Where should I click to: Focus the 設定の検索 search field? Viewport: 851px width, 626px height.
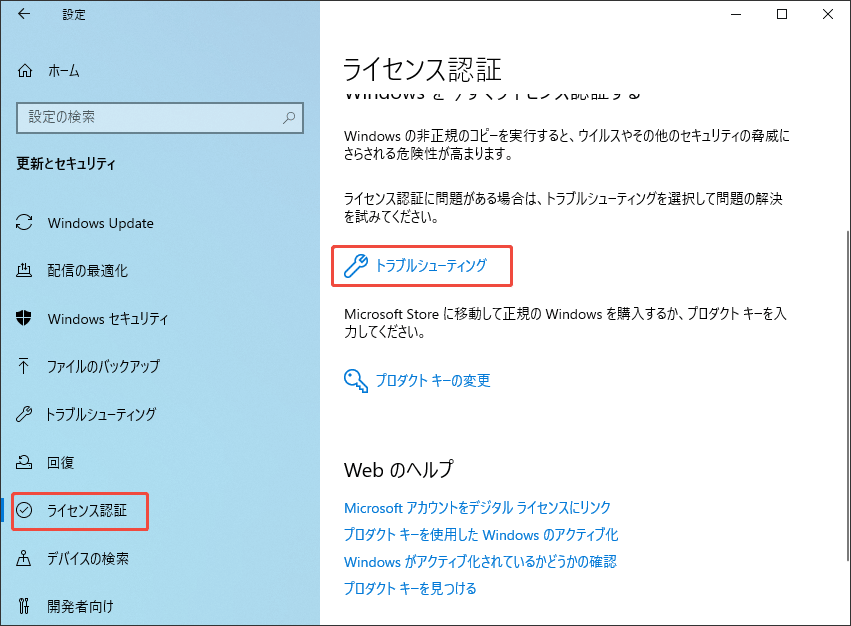pyautogui.click(x=160, y=117)
